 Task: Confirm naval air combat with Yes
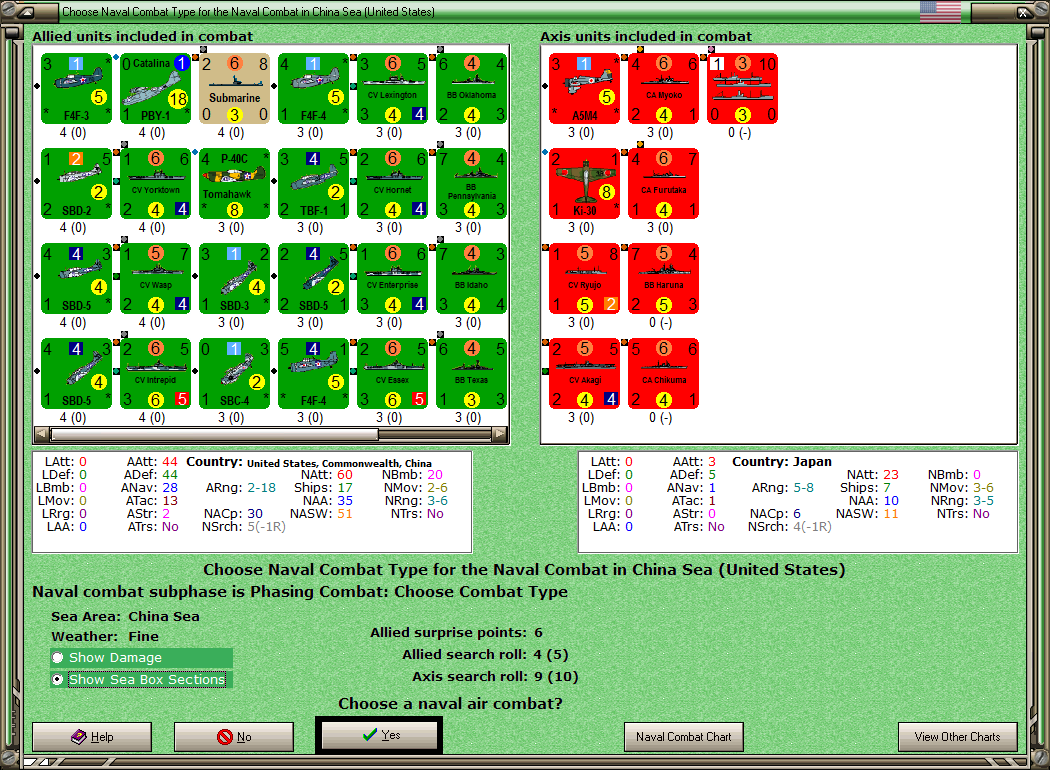pos(380,735)
